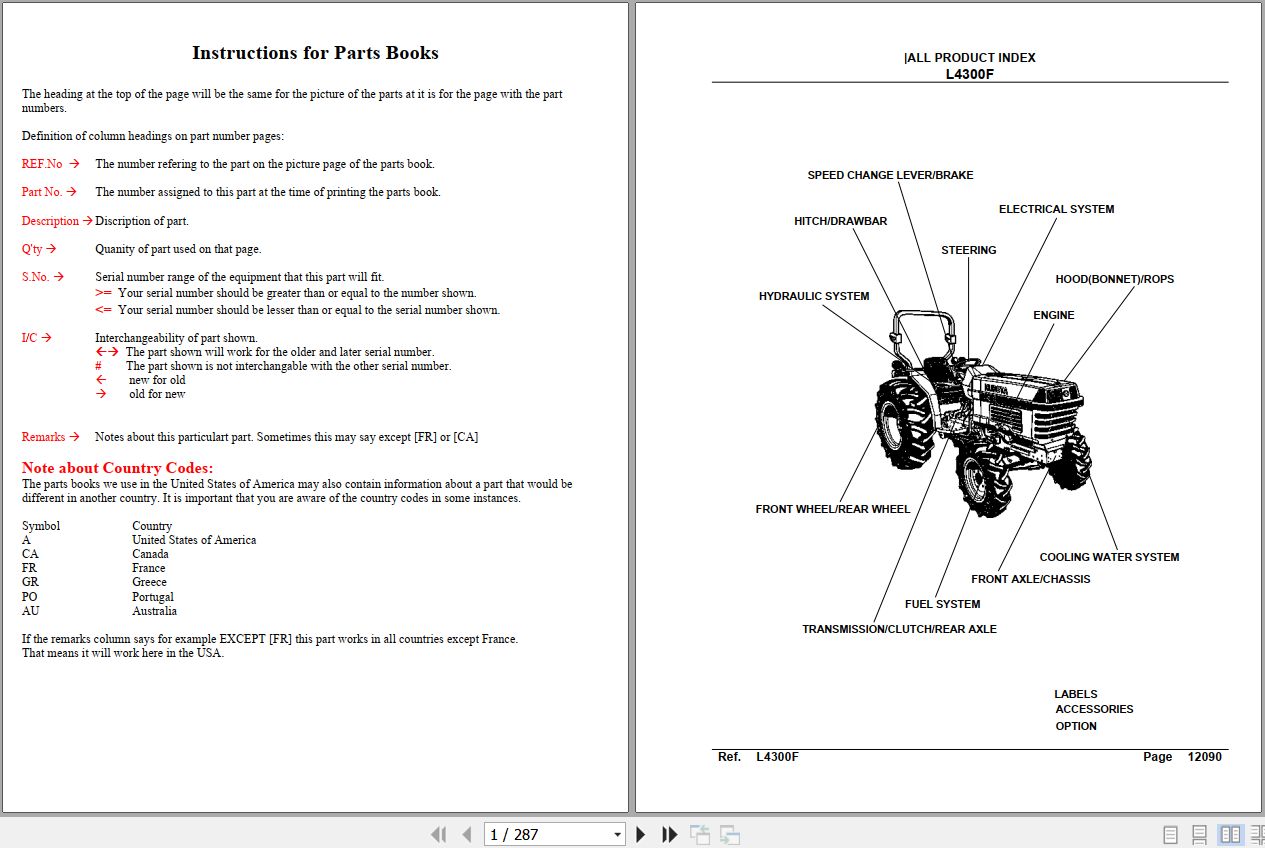The width and height of the screenshot is (1265, 848).
Task: Click the TRANSMISSION/CLUTCH/REAR AXLE label
Action: 899,629
